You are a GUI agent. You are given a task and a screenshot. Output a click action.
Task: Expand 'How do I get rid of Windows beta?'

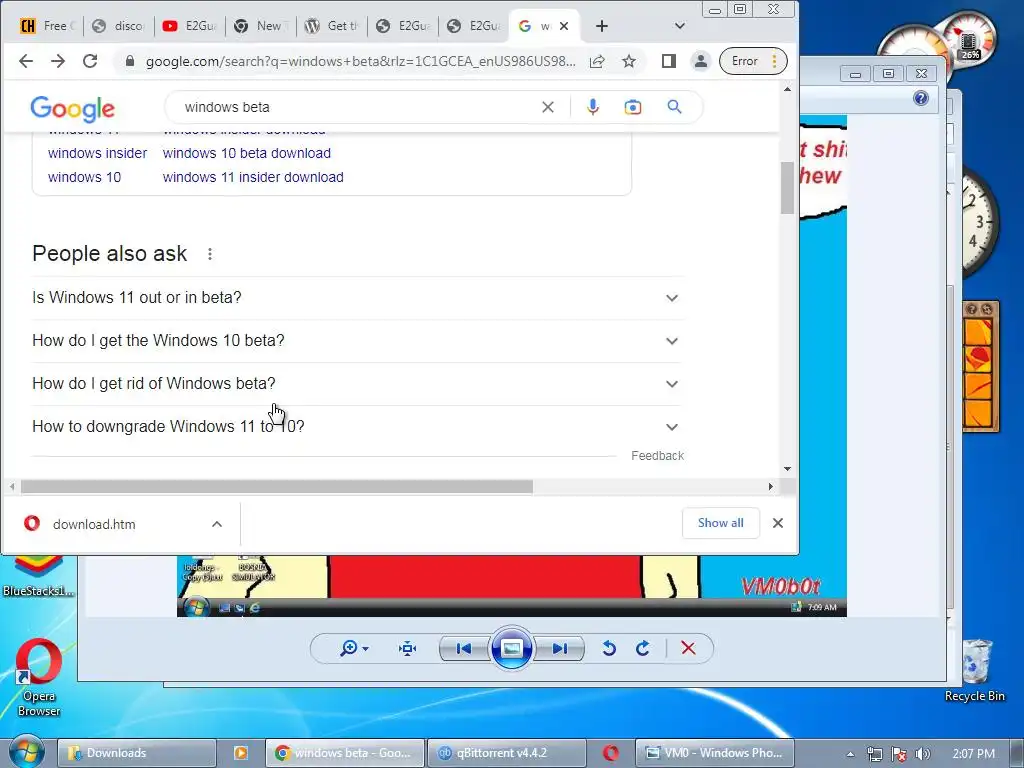357,384
